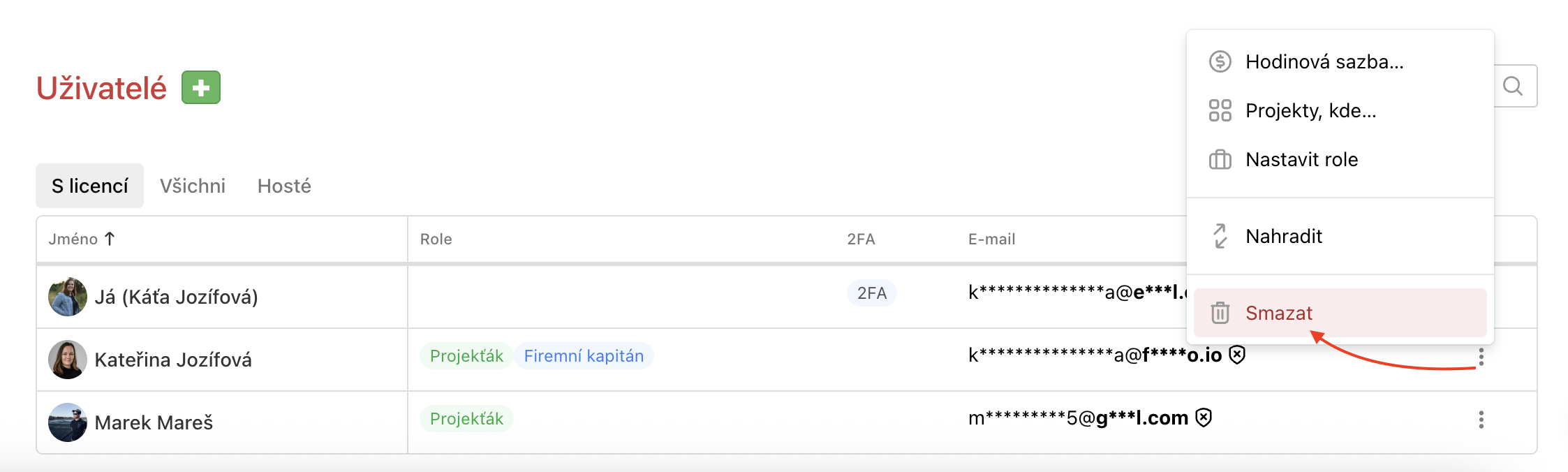The width and height of the screenshot is (1568, 472).
Task: Click the Projekty, kde grid icon
Action: point(1218,110)
